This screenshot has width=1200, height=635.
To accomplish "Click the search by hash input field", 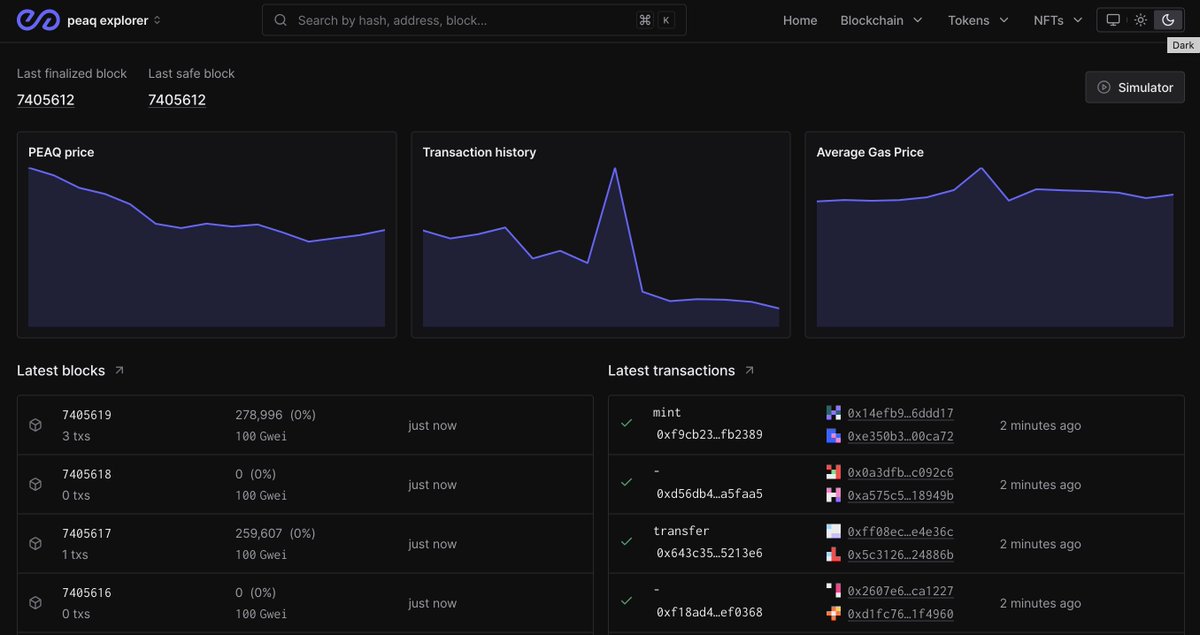I will tap(450, 19).
